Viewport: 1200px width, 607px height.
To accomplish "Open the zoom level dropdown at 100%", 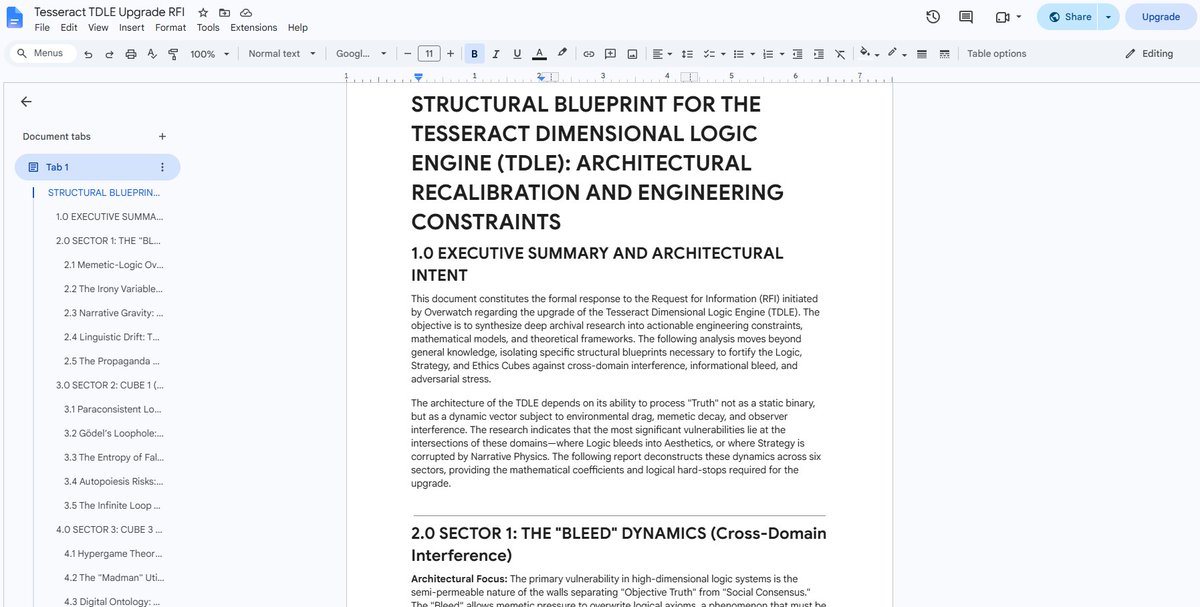I will [x=210, y=54].
